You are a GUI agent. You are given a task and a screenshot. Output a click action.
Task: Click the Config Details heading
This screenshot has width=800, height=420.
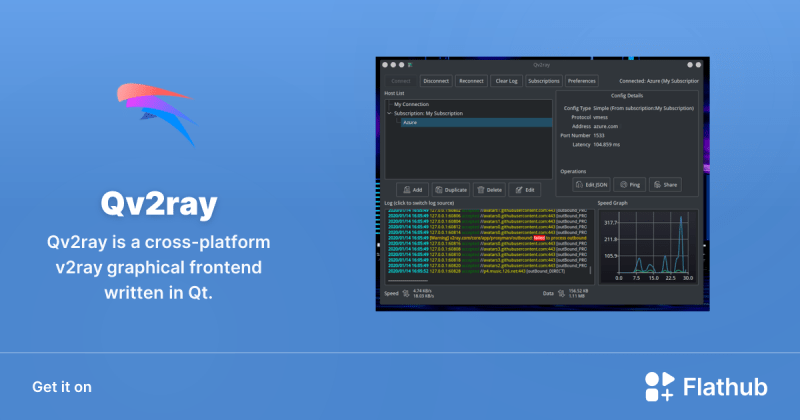click(627, 95)
